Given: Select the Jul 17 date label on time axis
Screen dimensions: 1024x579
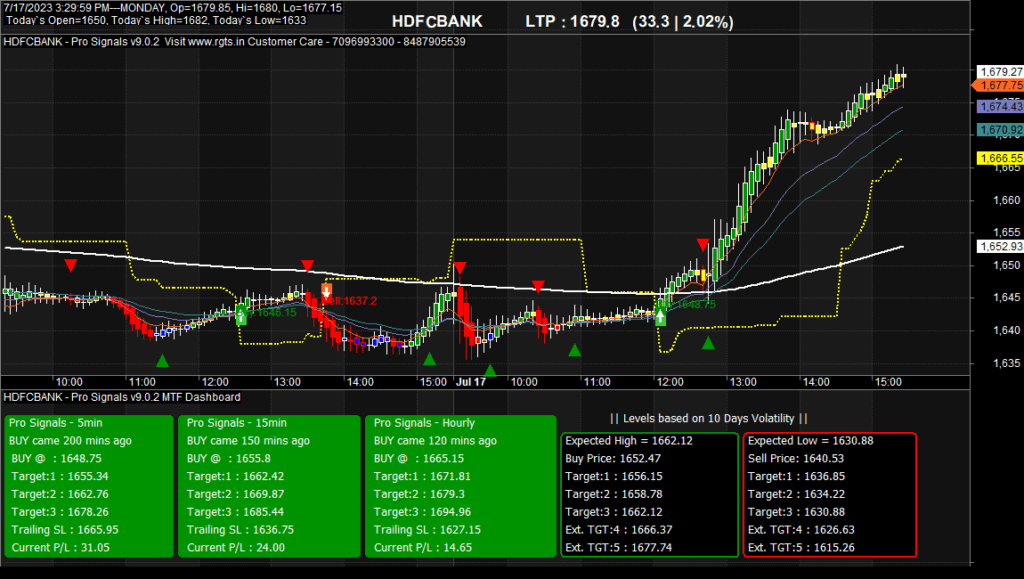Looking at the screenshot, I should [471, 382].
